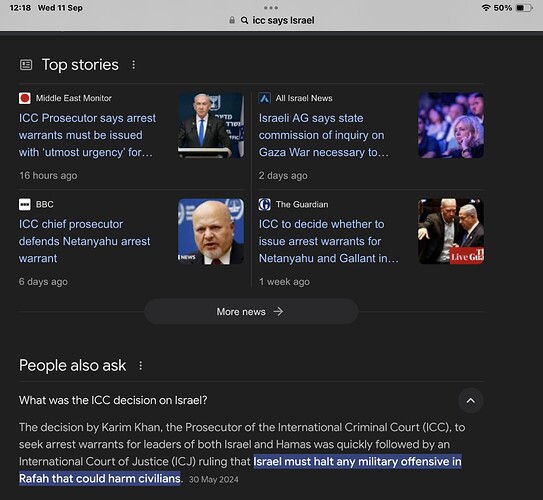The height and width of the screenshot is (500, 543).
Task: Collapse the 'What was the ICC decision' answer
Action: click(x=471, y=401)
